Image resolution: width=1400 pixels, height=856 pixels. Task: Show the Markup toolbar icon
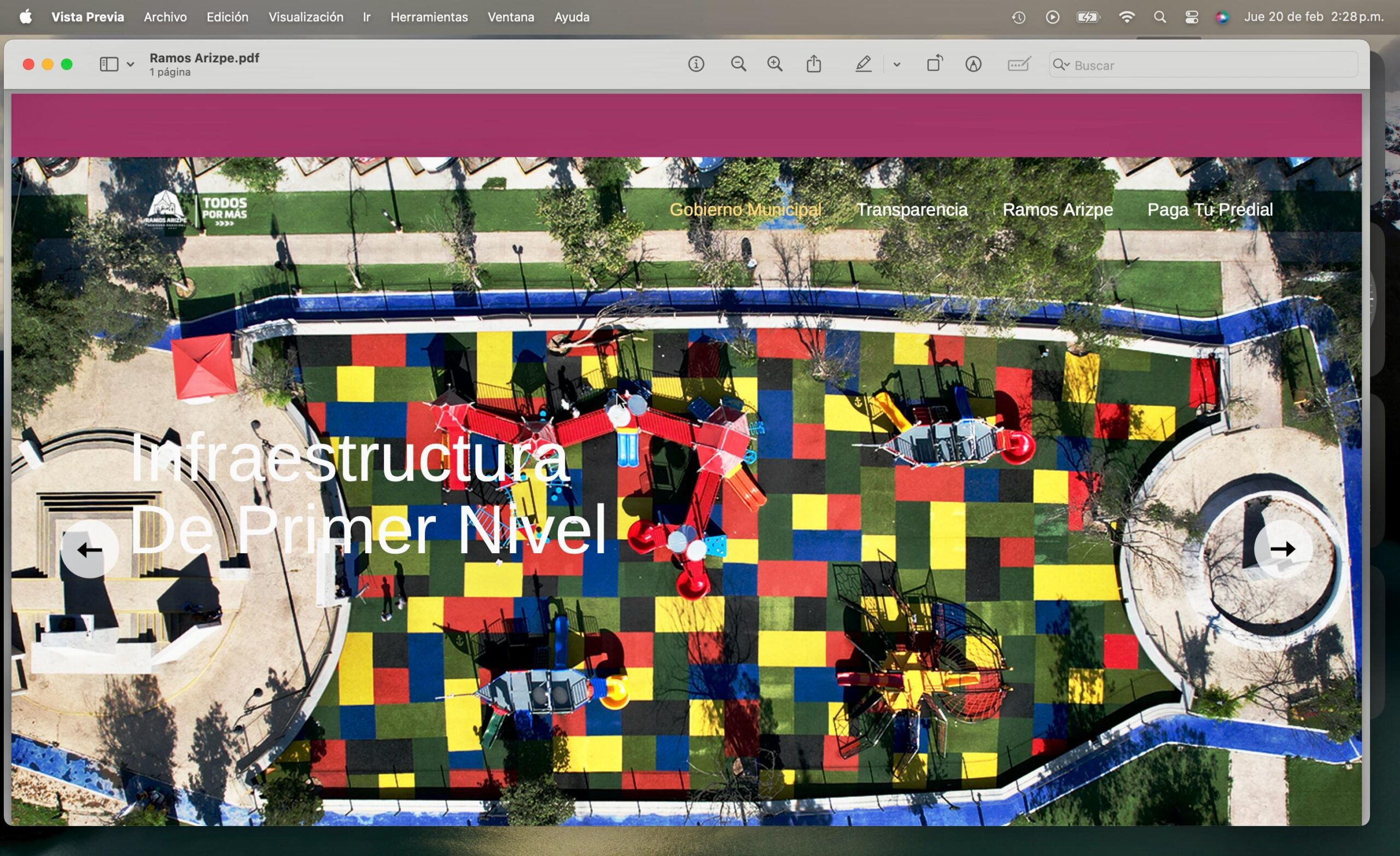coord(973,64)
